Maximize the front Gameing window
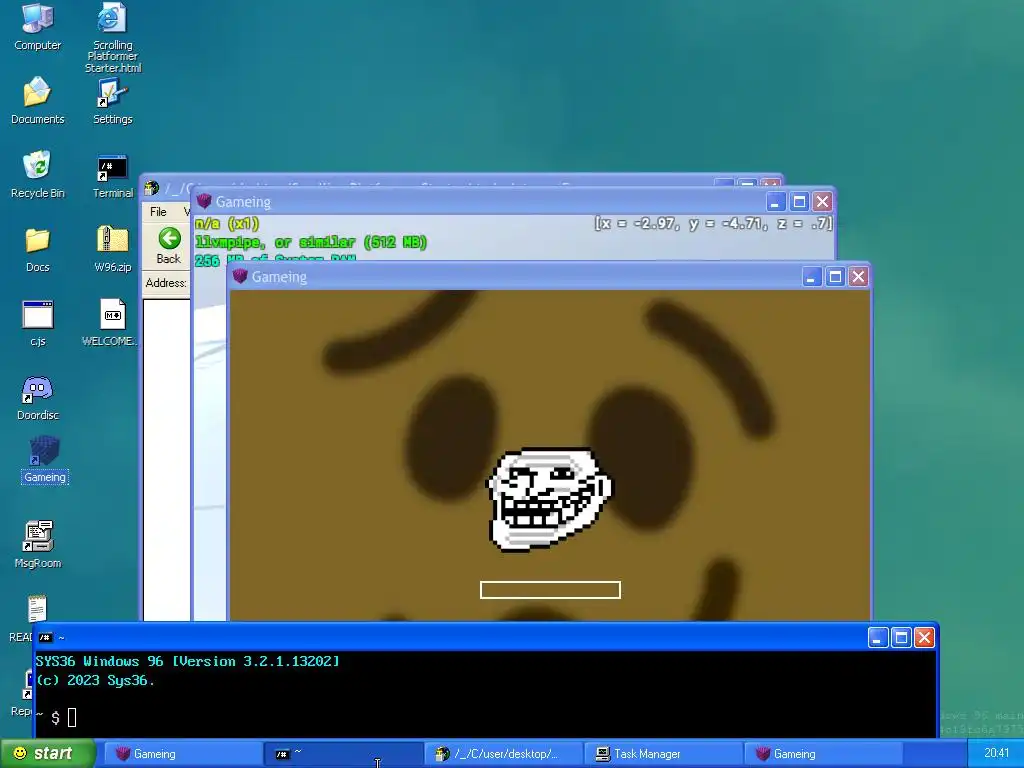This screenshot has width=1024, height=768. coord(835,277)
